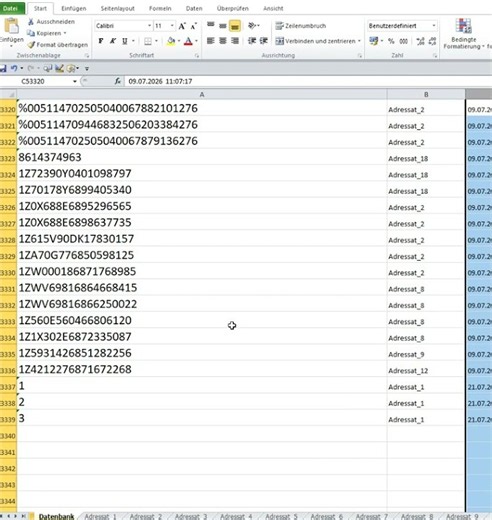Apply thousands separator 000 format
The width and height of the screenshot is (492, 520).
tap(404, 41)
